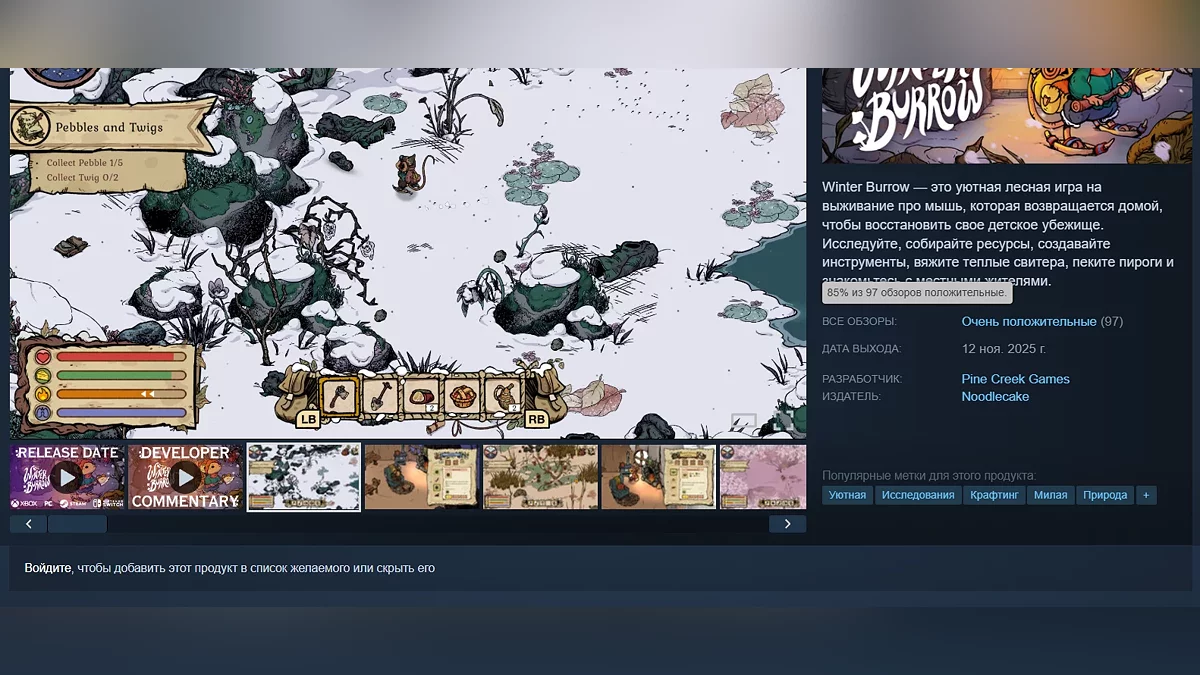Click the Исследования tag
The width and height of the screenshot is (1200, 675).
point(918,495)
